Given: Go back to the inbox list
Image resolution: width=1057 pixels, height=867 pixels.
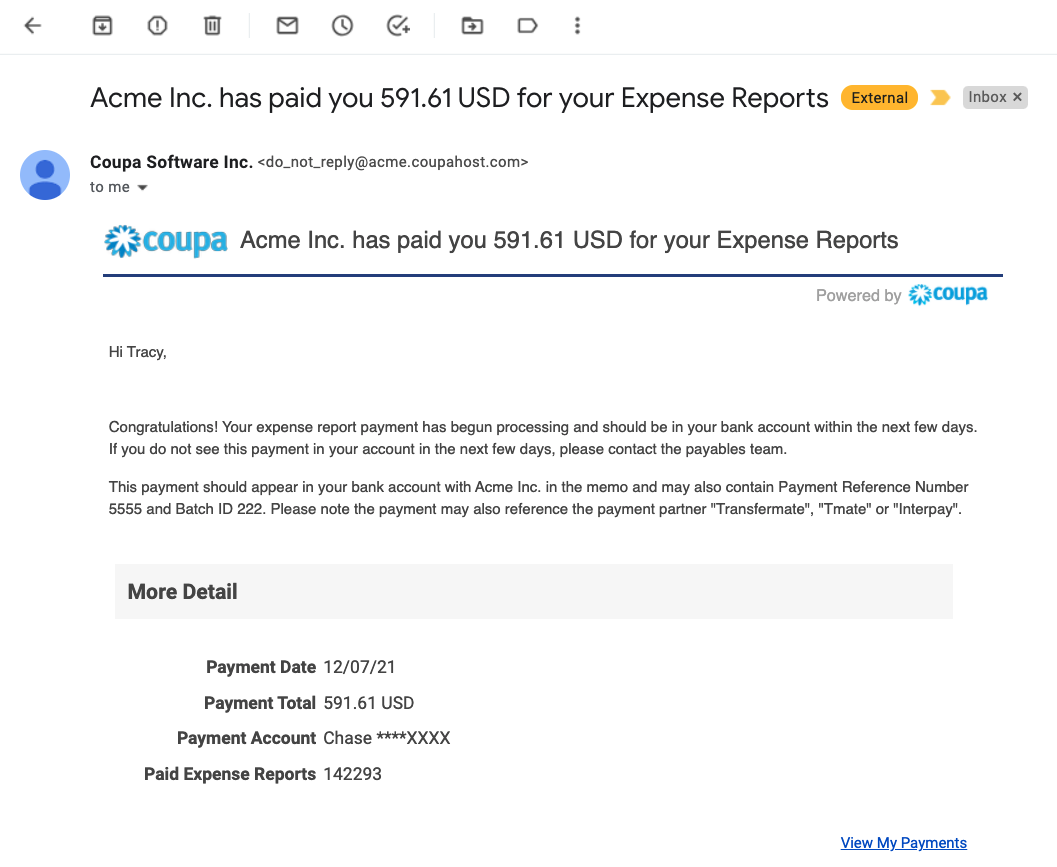Looking at the screenshot, I should 32,26.
